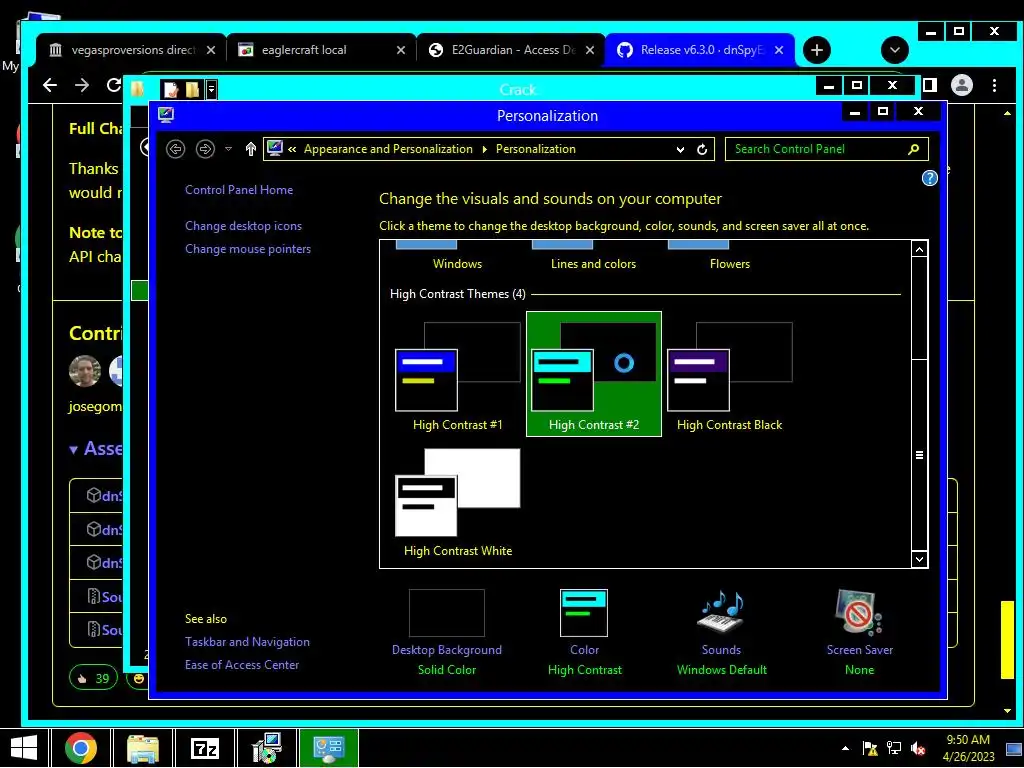Viewport: 1024px width, 768px height.
Task: Open new Chrome tab with plus
Action: pos(816,50)
